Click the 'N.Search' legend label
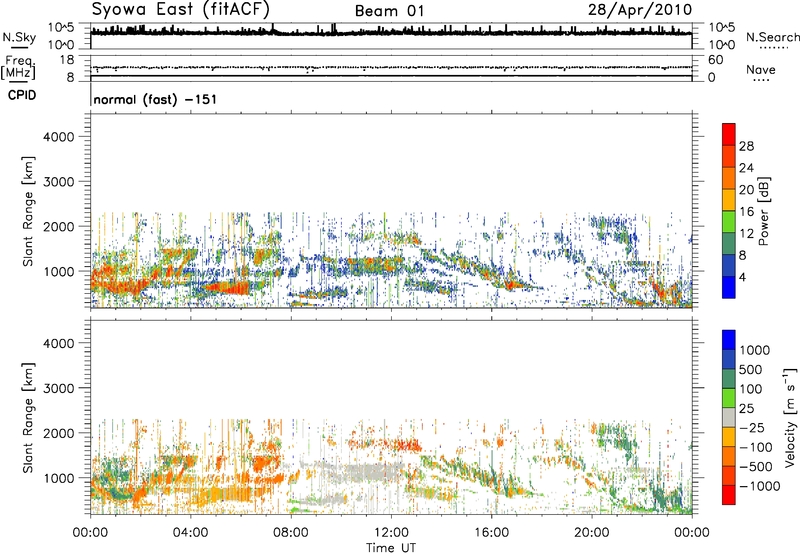The height and width of the screenshot is (554, 800). (x=772, y=37)
